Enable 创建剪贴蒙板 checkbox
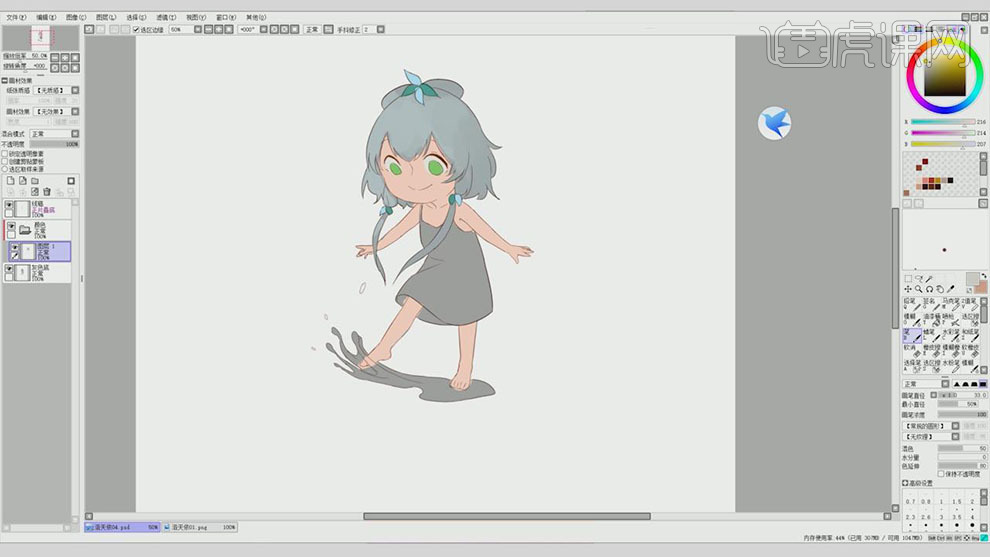The image size is (990, 557). 5,162
